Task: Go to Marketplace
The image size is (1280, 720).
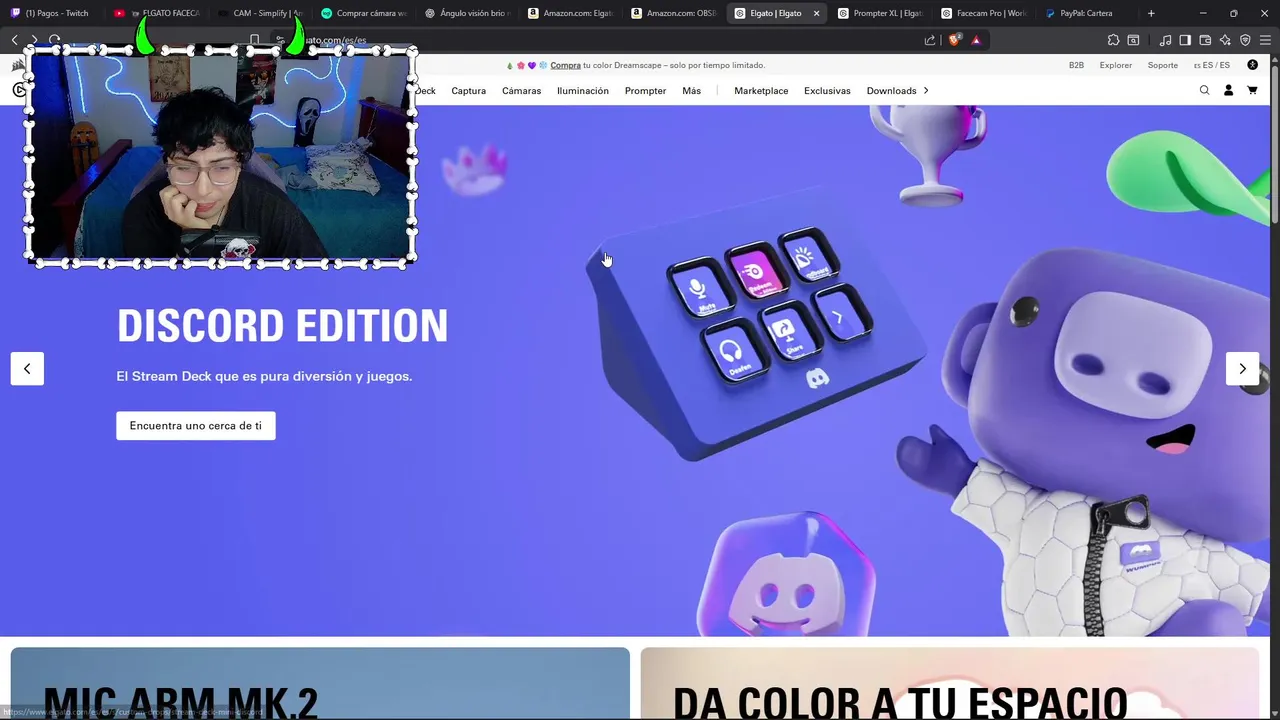Action: [761, 91]
